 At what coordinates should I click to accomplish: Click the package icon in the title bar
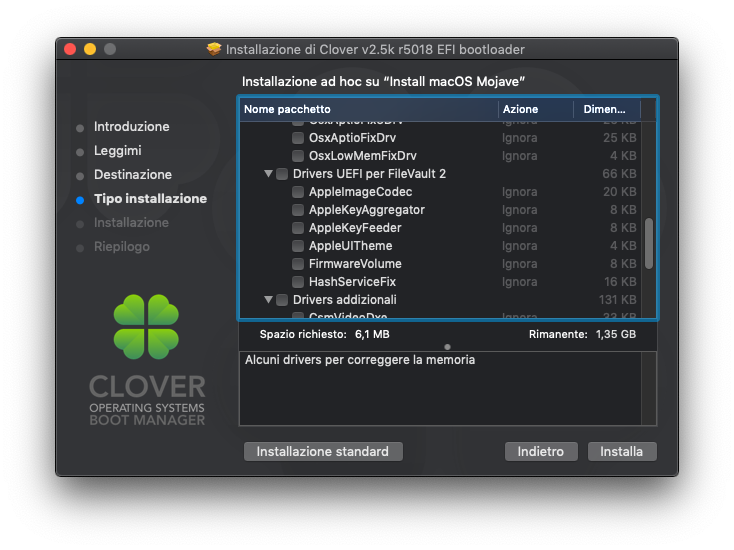[x=214, y=49]
